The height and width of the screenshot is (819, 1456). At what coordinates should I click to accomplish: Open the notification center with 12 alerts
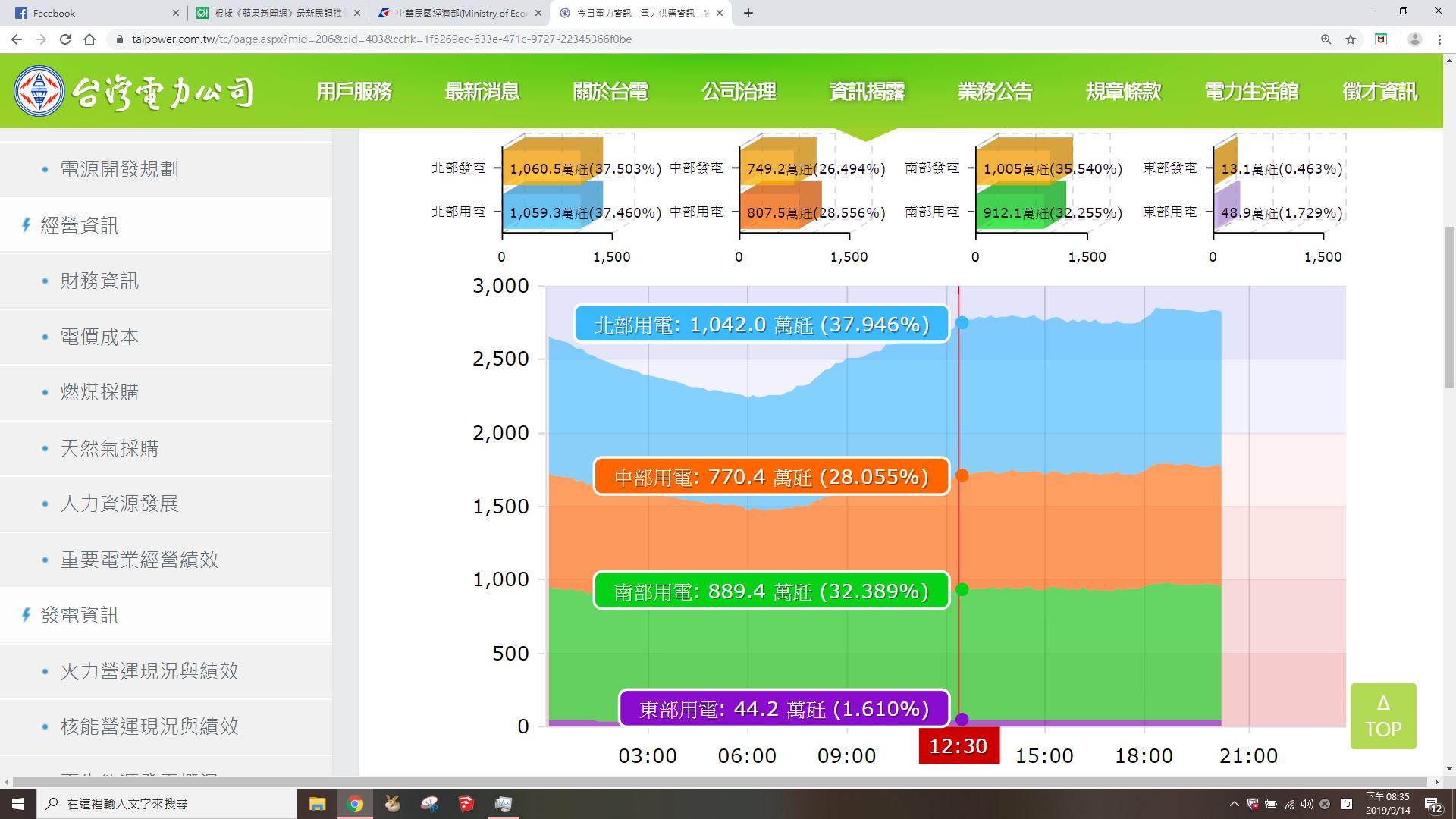click(x=1433, y=804)
